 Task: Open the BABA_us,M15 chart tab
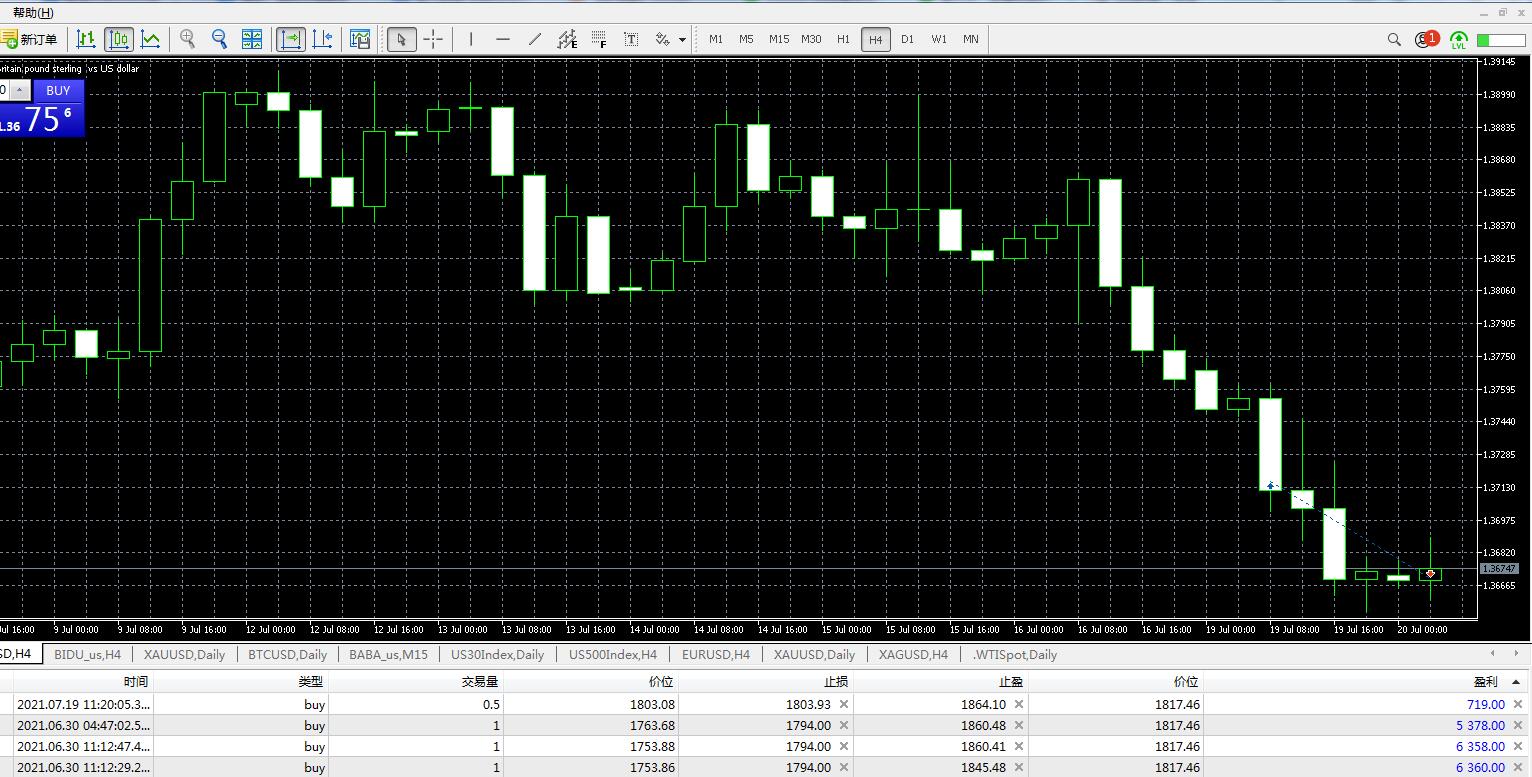coord(388,655)
